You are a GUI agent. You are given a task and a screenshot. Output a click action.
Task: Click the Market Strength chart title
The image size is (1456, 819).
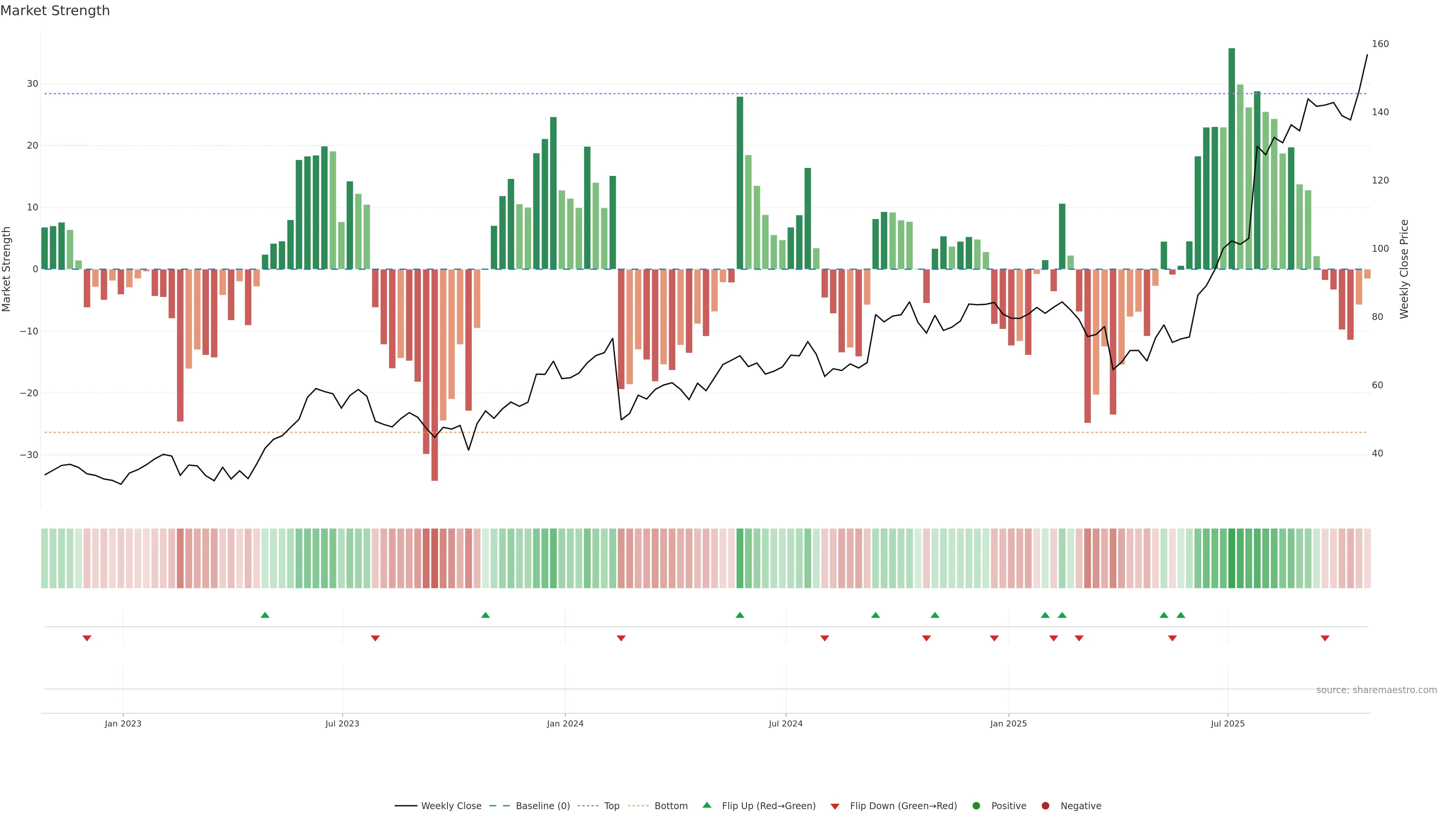[55, 11]
